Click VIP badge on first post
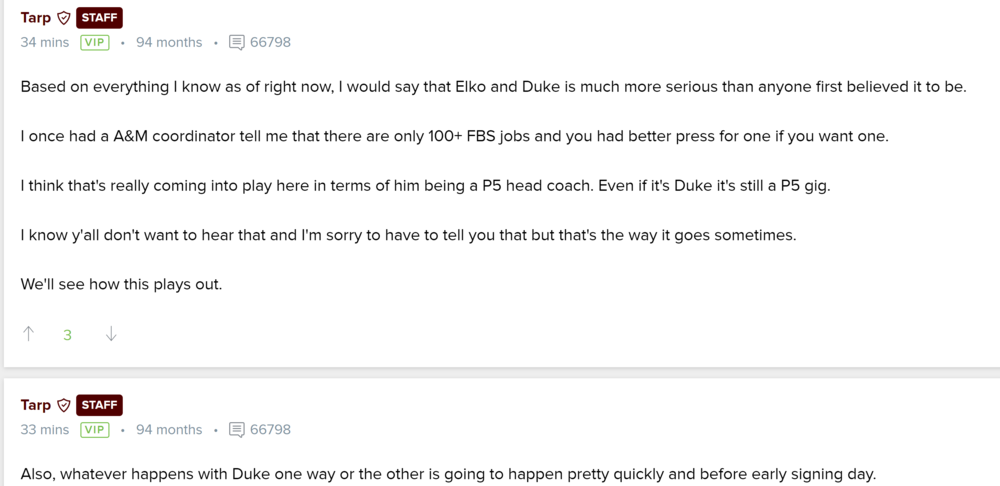Viewport: 1000px width, 486px height. pos(94,43)
